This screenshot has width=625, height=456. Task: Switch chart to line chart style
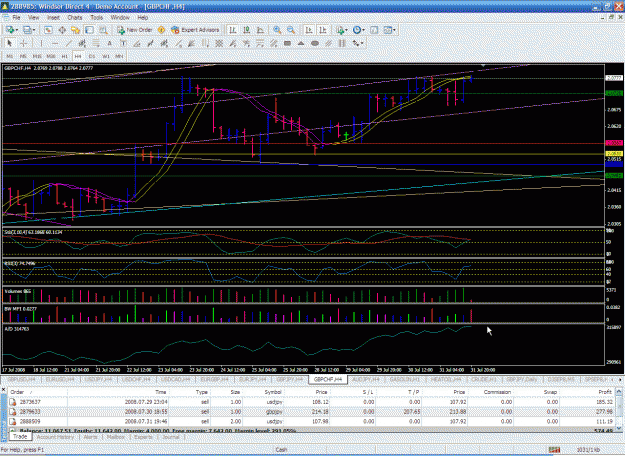[x=260, y=30]
